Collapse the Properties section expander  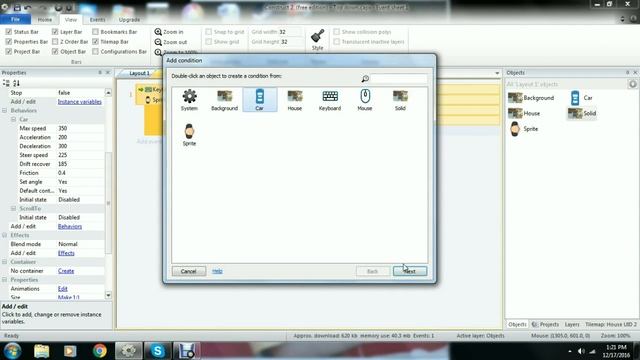pos(4,280)
